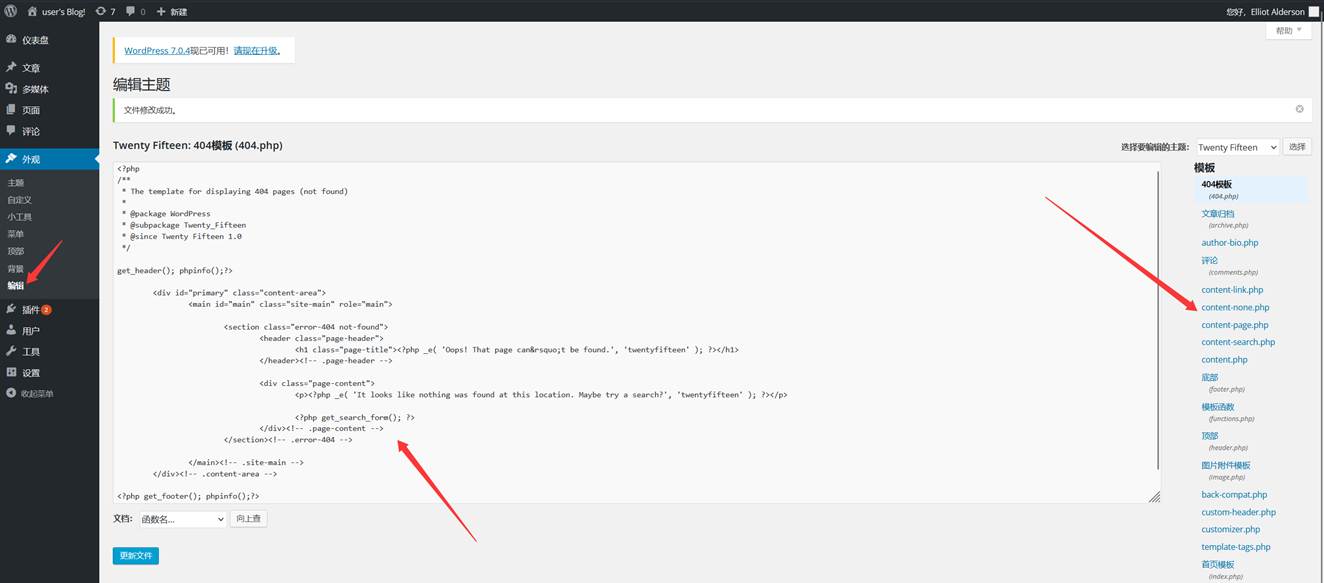Click the Elliot Alderson avatar
Image resolution: width=1324 pixels, height=583 pixels.
(1313, 11)
